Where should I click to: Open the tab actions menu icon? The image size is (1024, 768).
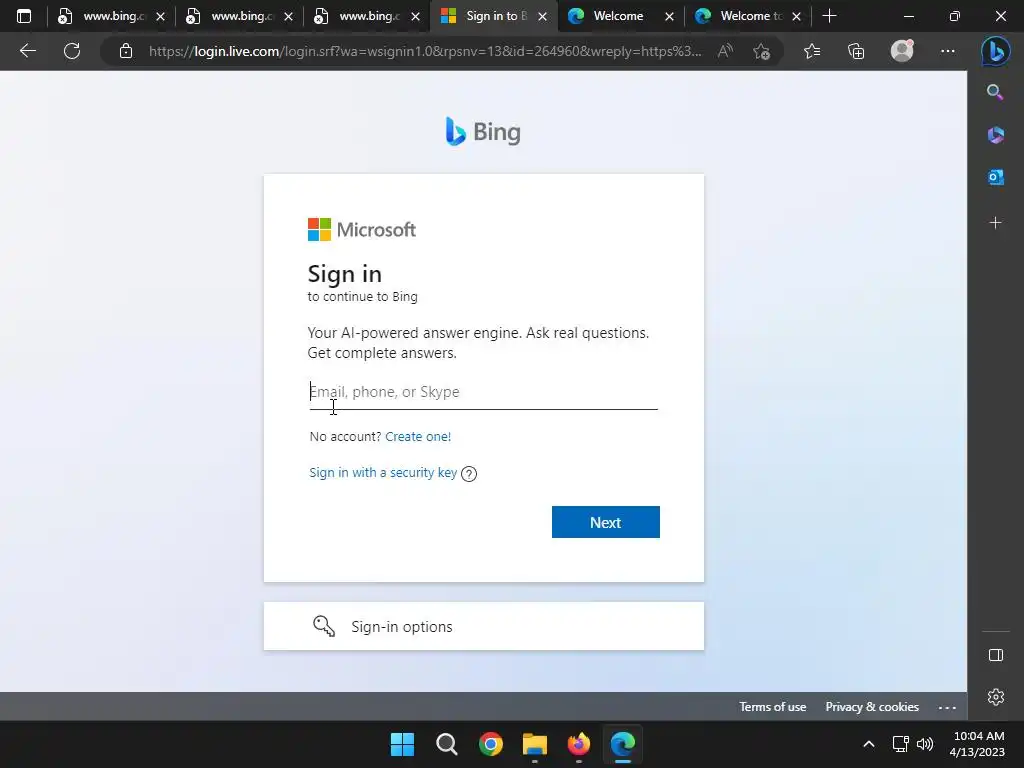(24, 16)
